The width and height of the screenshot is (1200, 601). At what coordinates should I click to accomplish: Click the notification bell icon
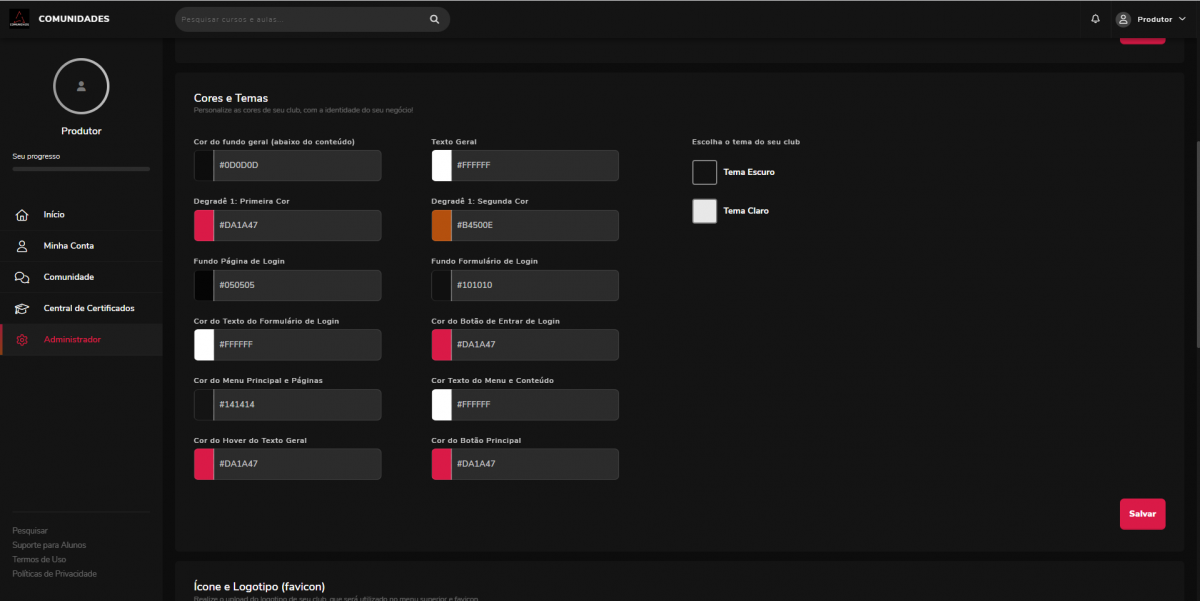coord(1095,19)
